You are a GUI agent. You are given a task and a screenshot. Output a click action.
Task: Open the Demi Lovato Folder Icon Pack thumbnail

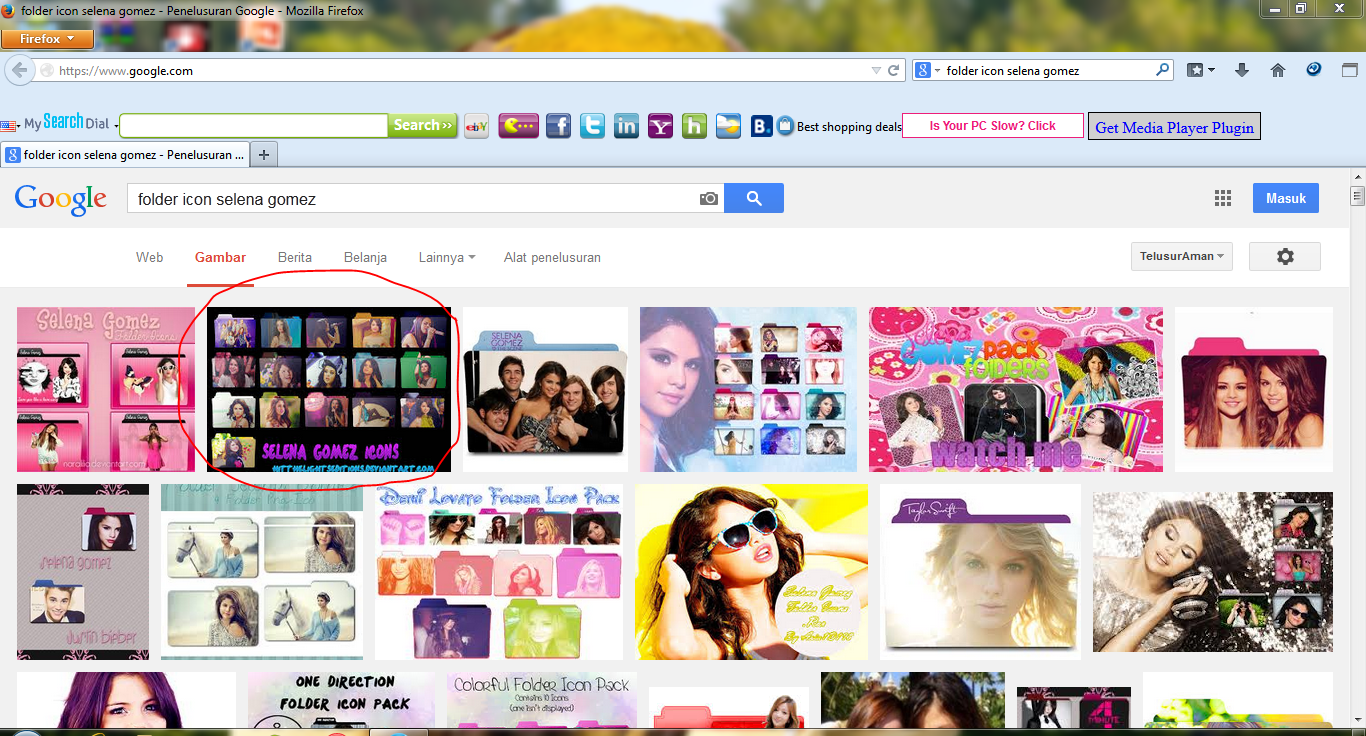pos(499,572)
